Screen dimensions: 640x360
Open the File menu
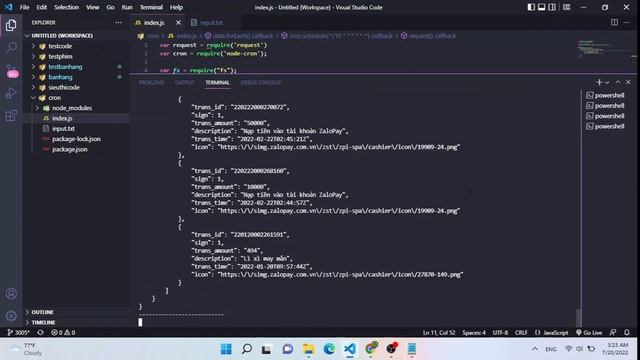tap(24, 7)
